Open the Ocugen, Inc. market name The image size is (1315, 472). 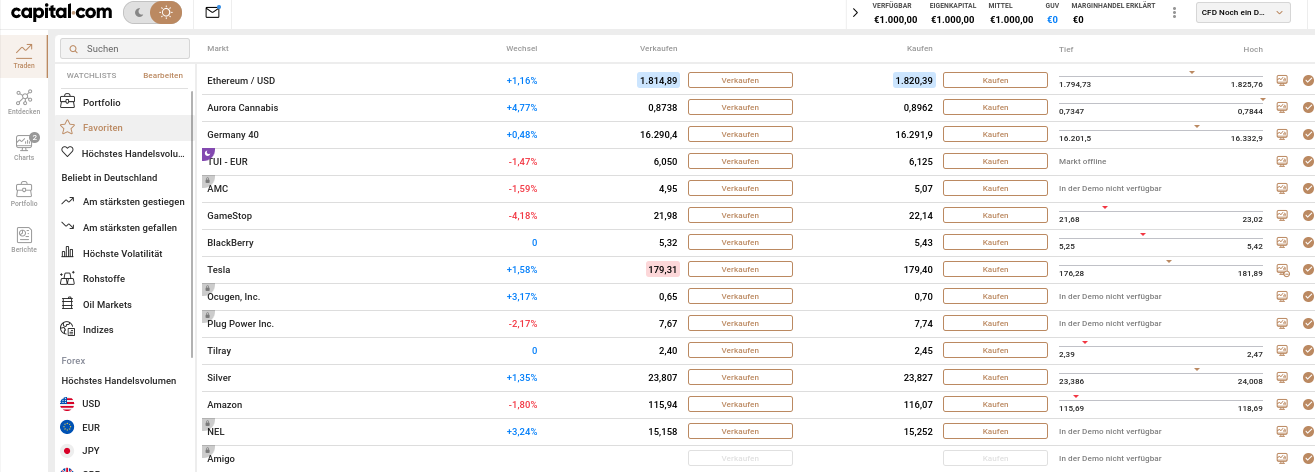tap(233, 296)
